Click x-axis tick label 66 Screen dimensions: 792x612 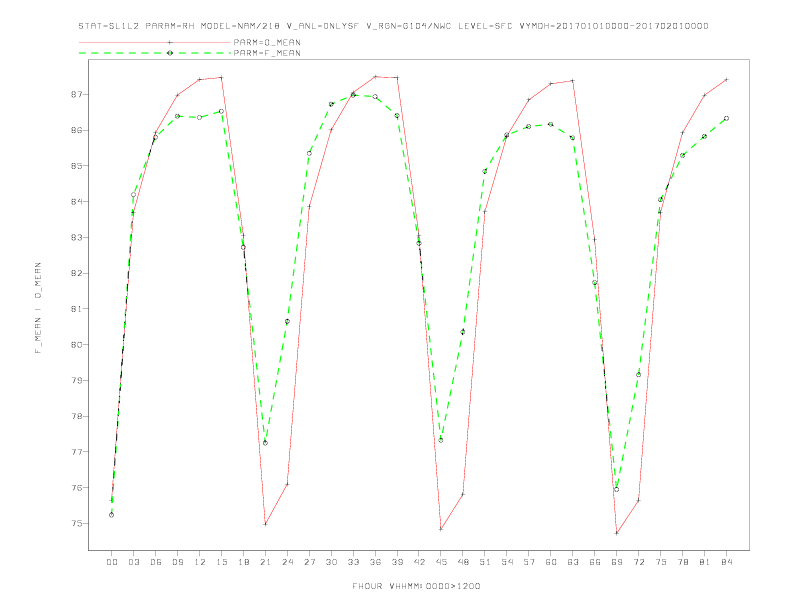click(595, 562)
